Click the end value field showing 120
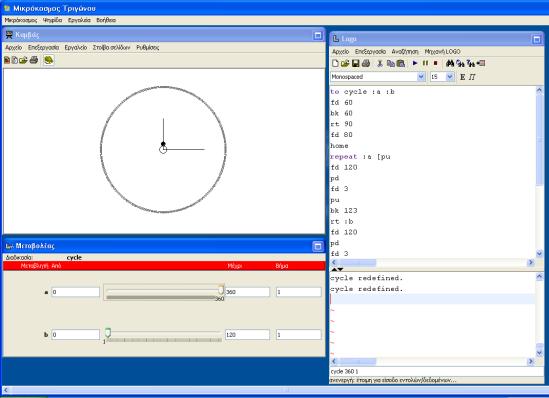549x398 pixels. pyautogui.click(x=247, y=335)
